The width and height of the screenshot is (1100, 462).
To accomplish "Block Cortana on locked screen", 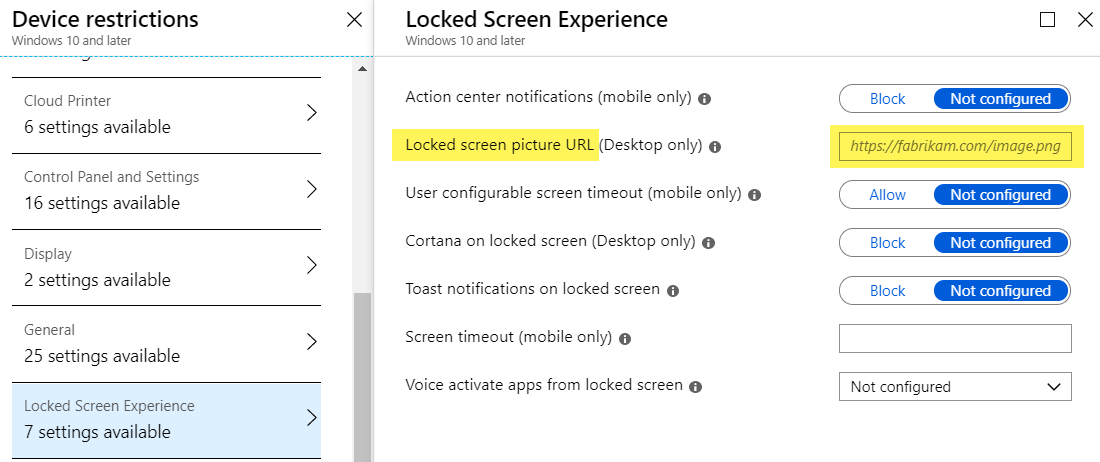I will [887, 243].
